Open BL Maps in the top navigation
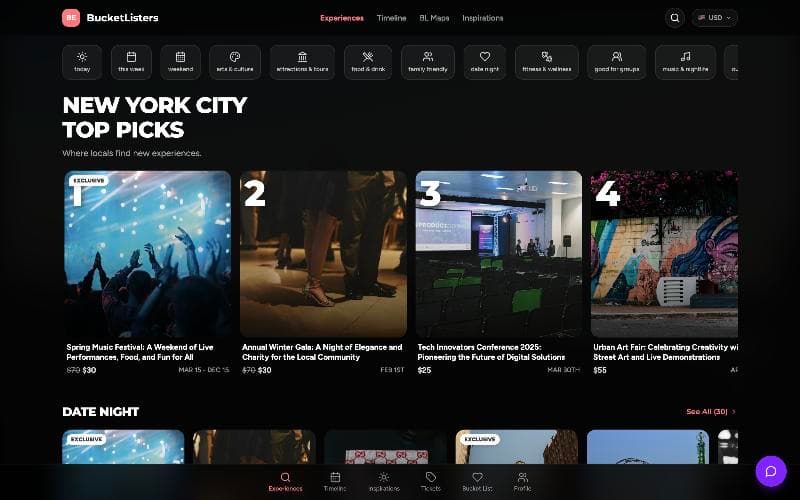 pyautogui.click(x=434, y=18)
